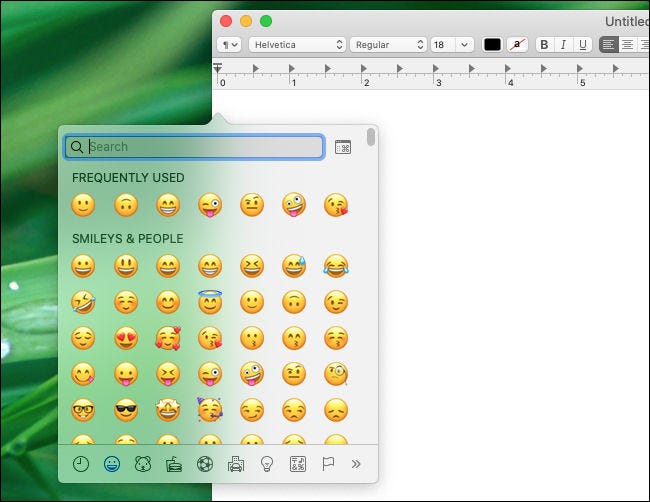
Task: Click the font size field showing 18
Action: [x=443, y=45]
